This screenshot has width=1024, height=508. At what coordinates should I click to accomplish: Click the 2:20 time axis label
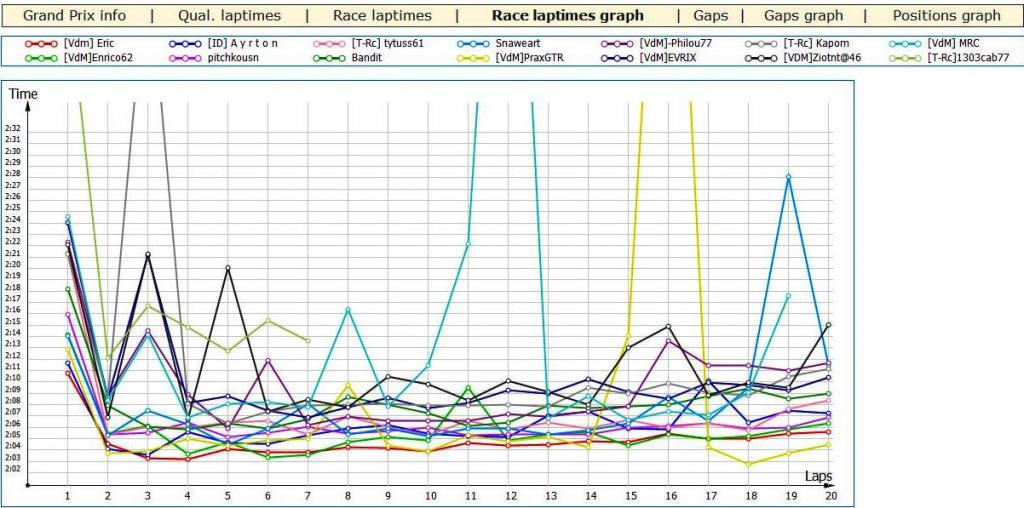pos(14,264)
